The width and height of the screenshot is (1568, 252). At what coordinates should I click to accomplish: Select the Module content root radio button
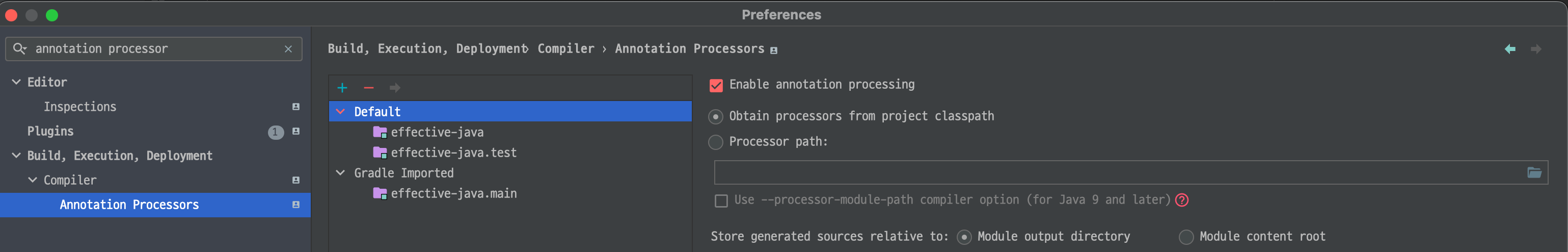(1186, 237)
